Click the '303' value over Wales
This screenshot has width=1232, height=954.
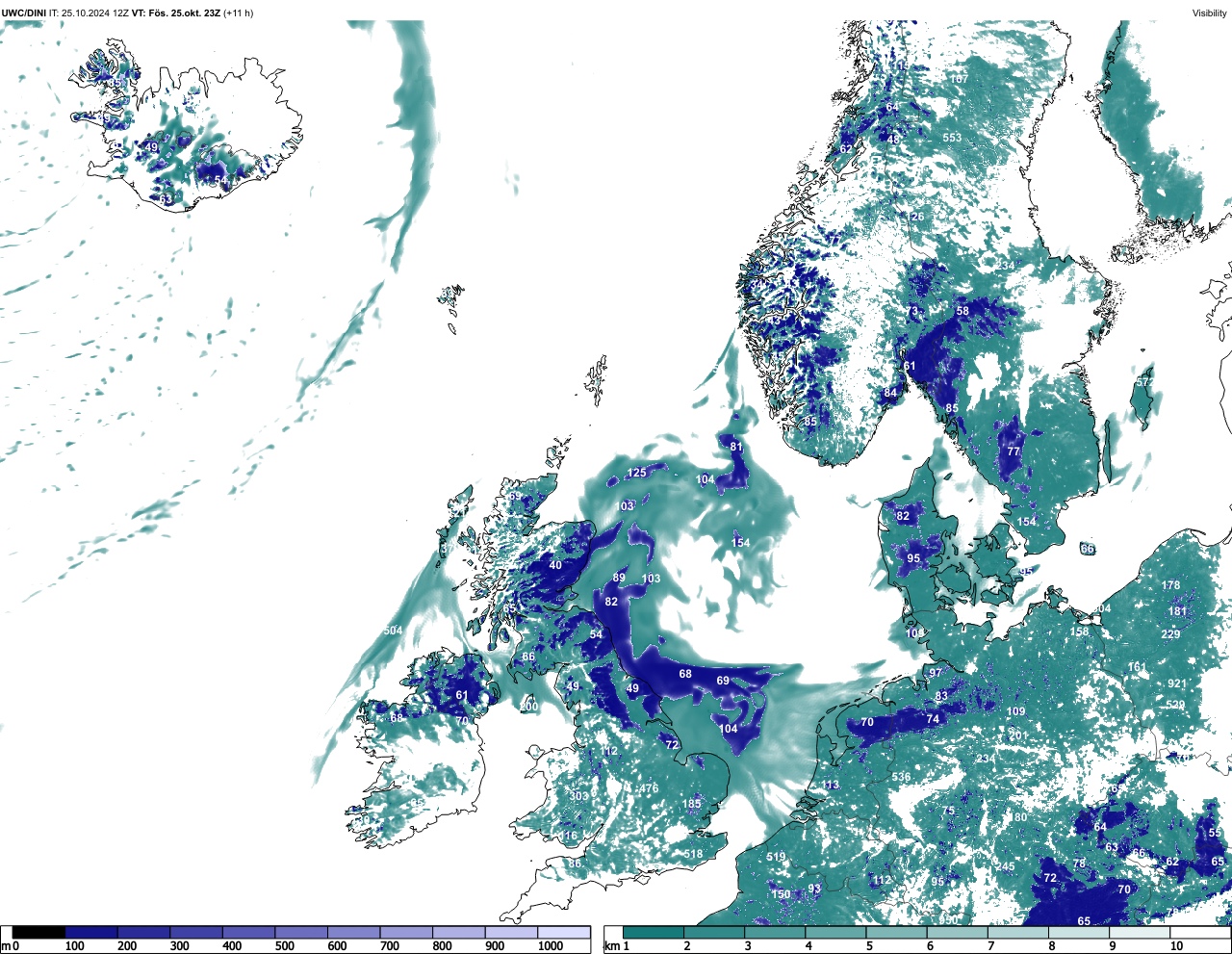point(578,796)
